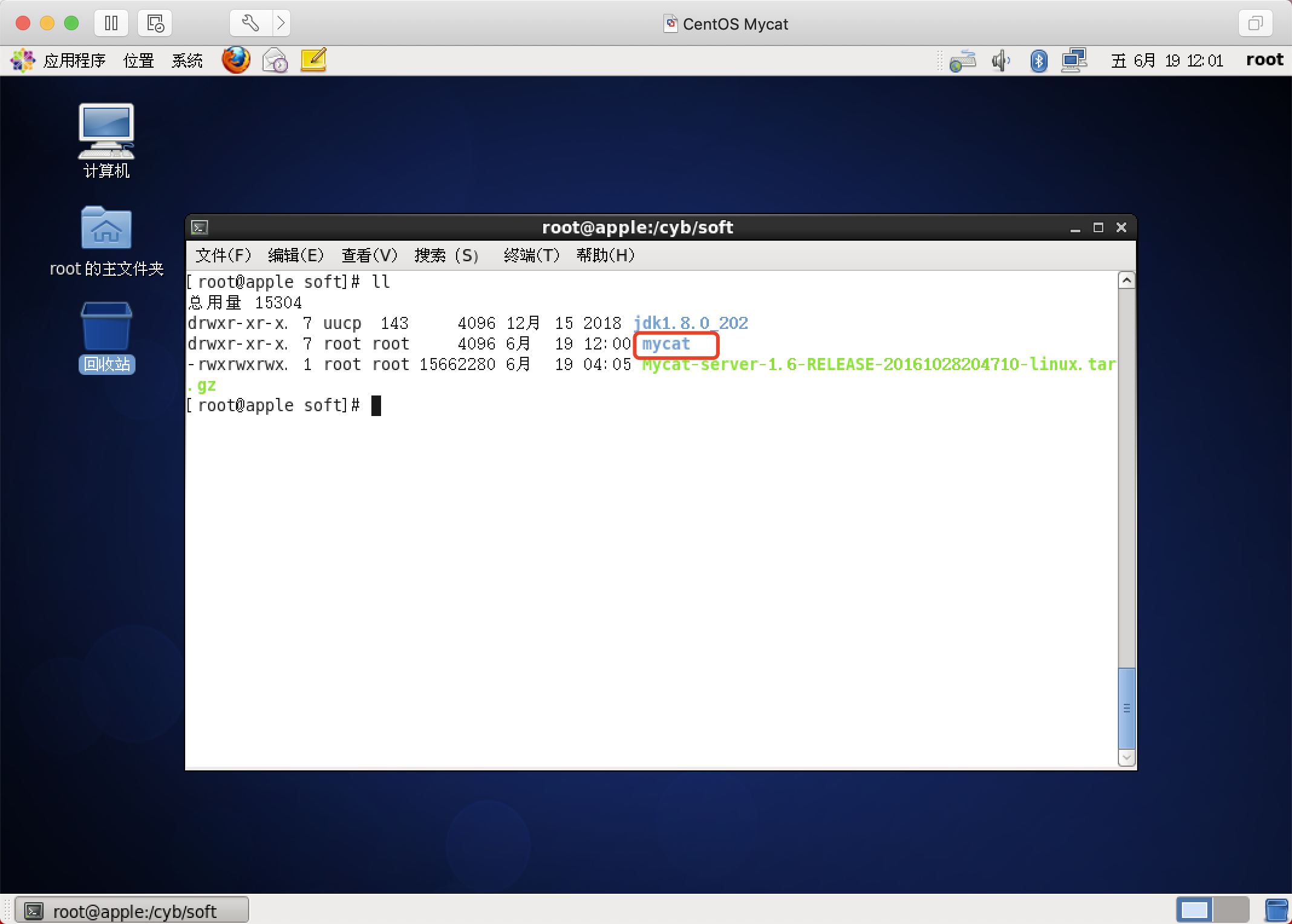
Task: Click the network connection tray icon
Action: 962,60
